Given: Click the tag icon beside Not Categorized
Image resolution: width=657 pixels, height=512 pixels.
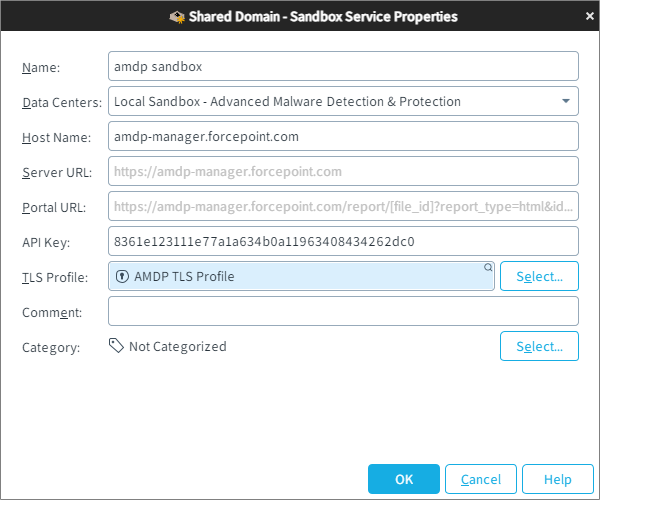Looking at the screenshot, I should [x=117, y=346].
